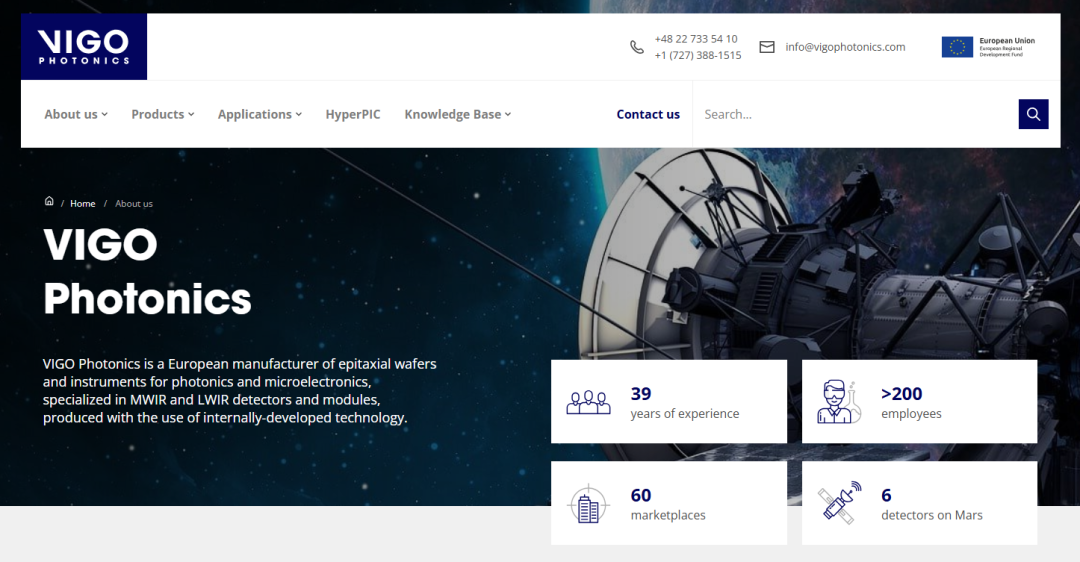Click the VIGO Photonics logo
1080x562 pixels.
click(84, 47)
